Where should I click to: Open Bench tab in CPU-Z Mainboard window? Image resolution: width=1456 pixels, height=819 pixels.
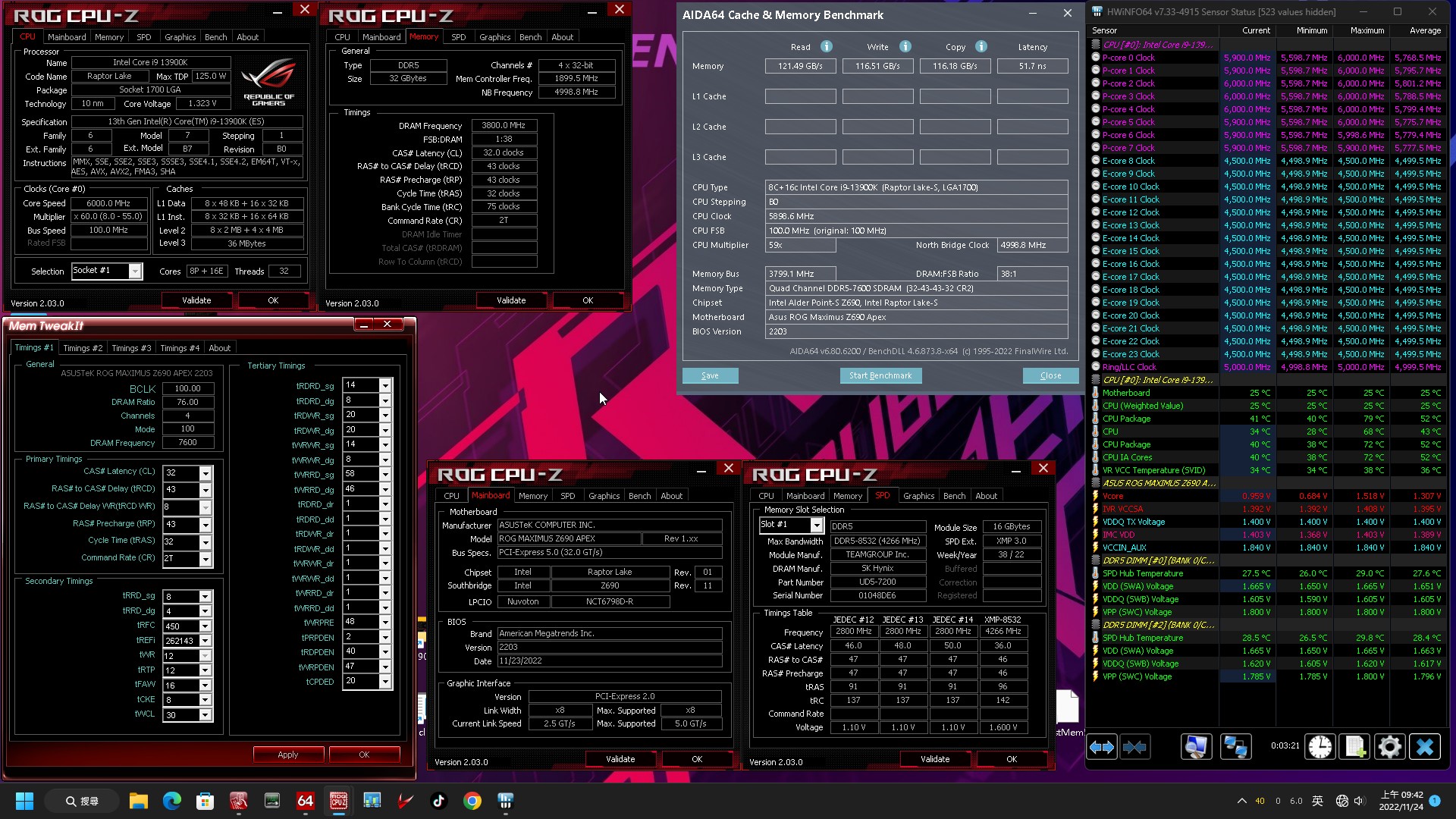click(639, 496)
